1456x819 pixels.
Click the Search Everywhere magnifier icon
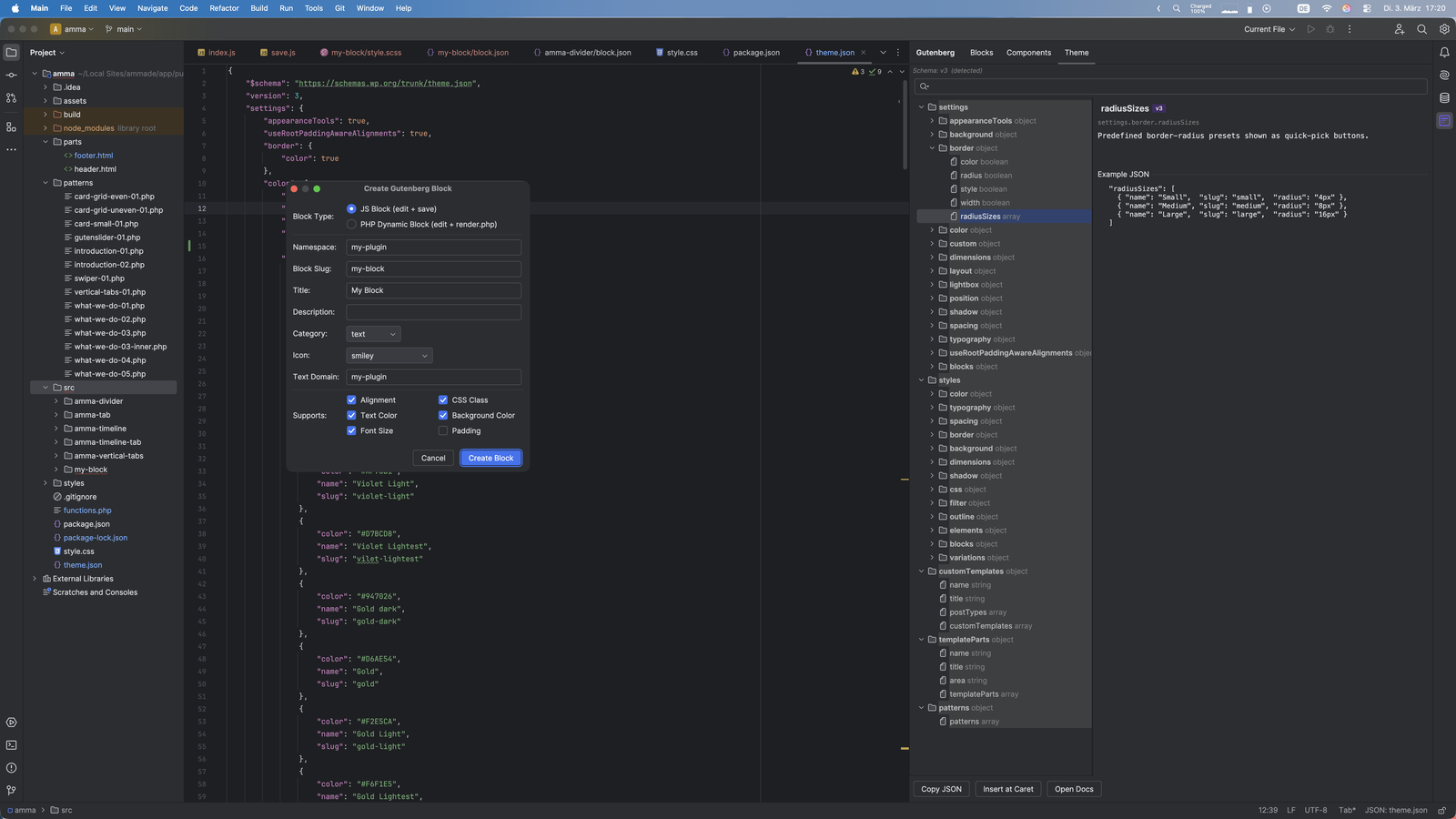(1421, 29)
